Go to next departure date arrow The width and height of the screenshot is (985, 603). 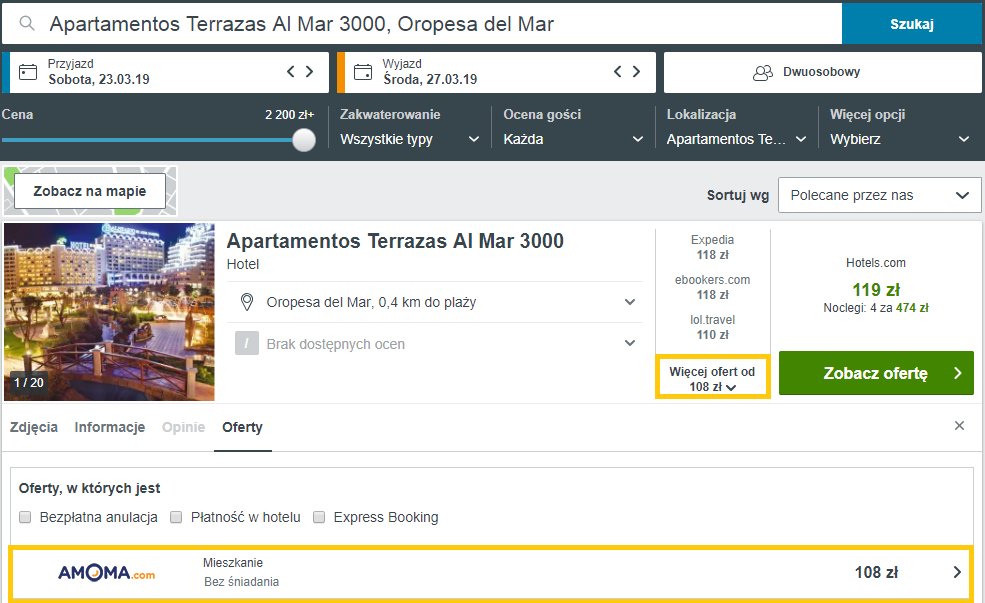click(638, 72)
